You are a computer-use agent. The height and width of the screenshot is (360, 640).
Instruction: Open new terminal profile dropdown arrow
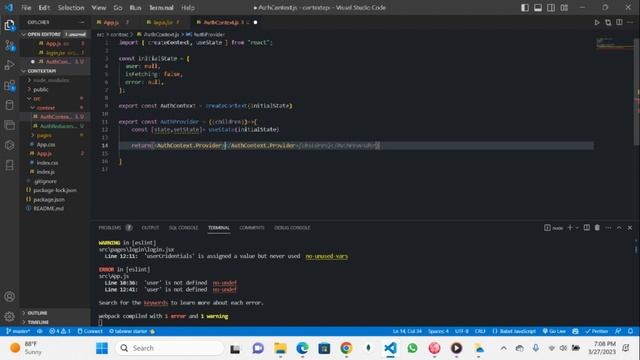[577, 228]
